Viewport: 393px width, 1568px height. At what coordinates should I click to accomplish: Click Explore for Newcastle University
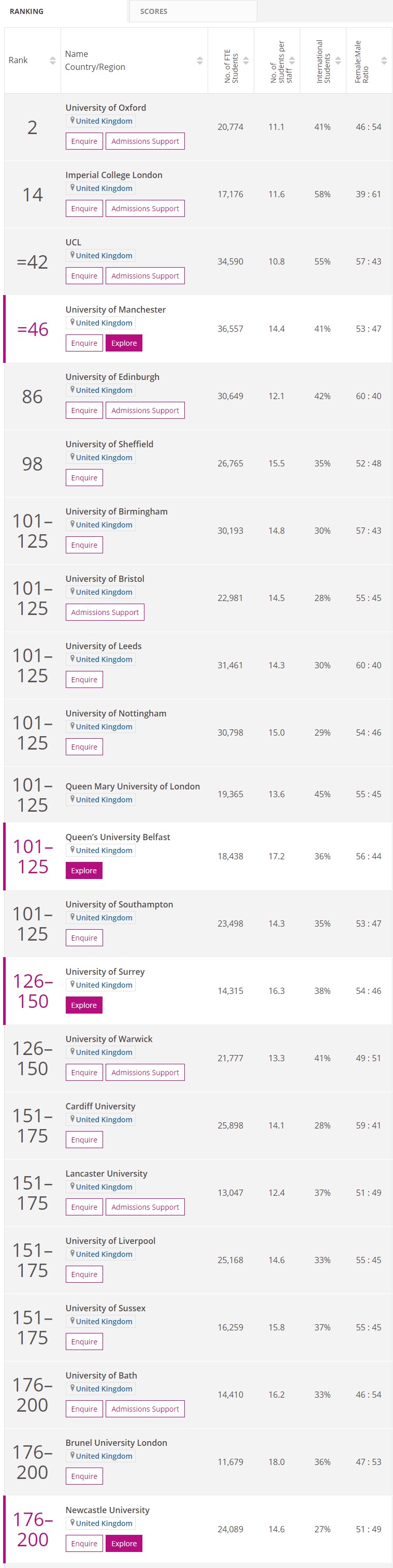[124, 1543]
